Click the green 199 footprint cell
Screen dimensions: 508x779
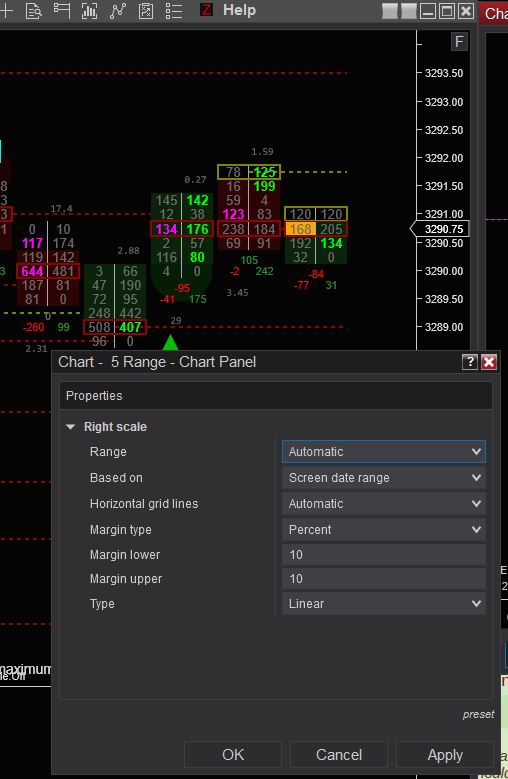coord(264,186)
